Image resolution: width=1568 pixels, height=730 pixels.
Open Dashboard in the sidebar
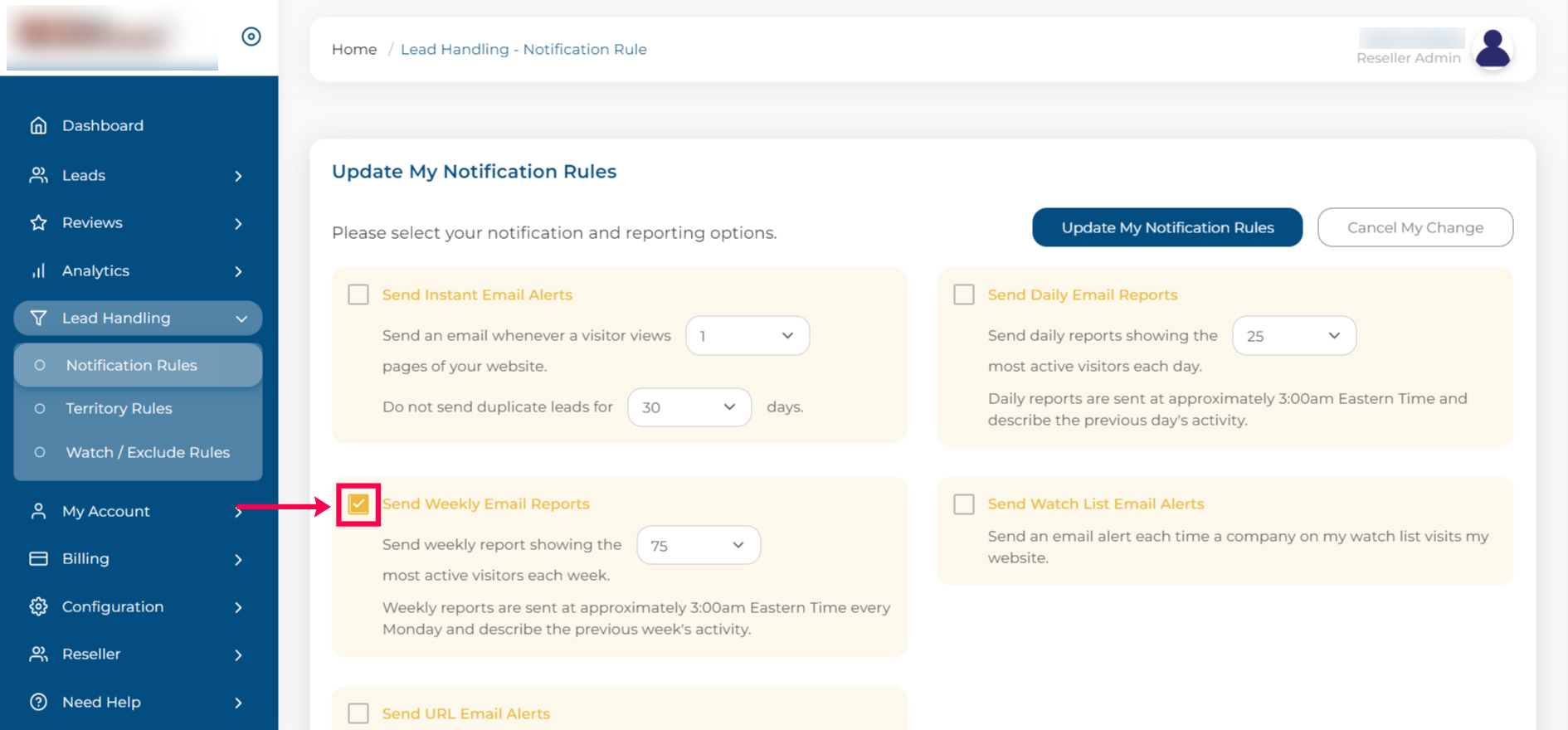103,125
